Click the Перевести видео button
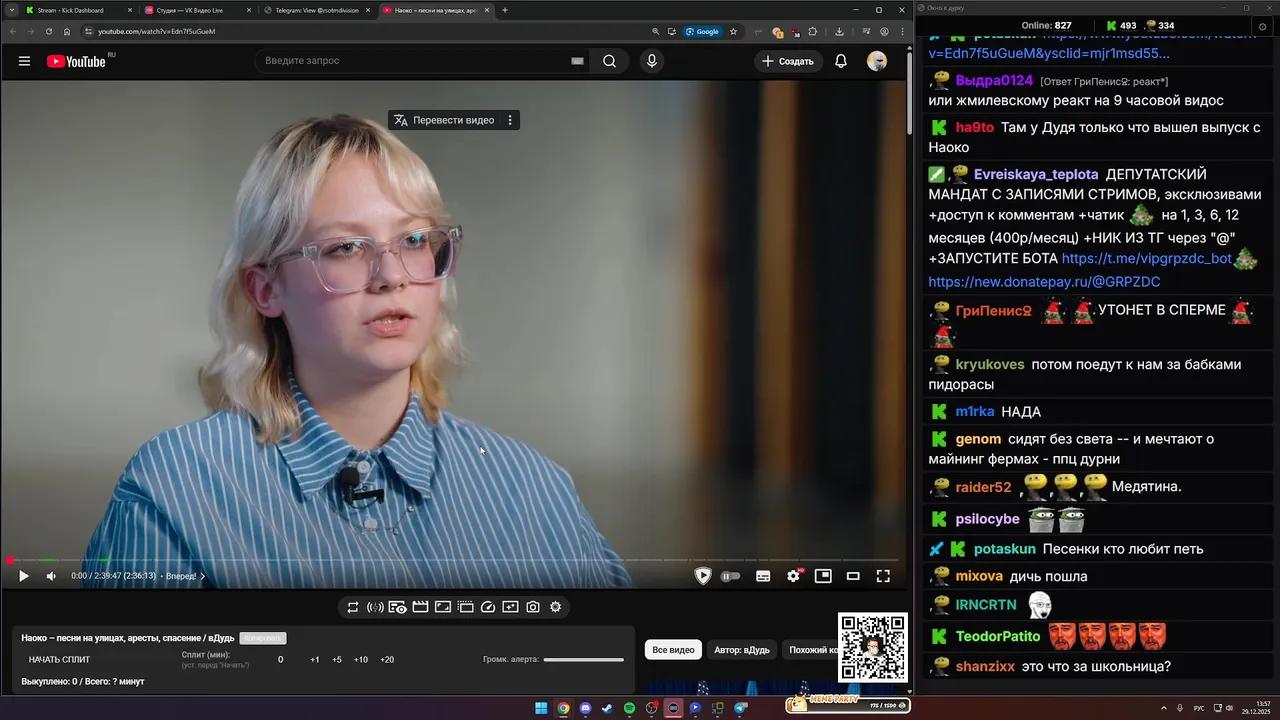This screenshot has width=1280, height=720. click(x=444, y=120)
